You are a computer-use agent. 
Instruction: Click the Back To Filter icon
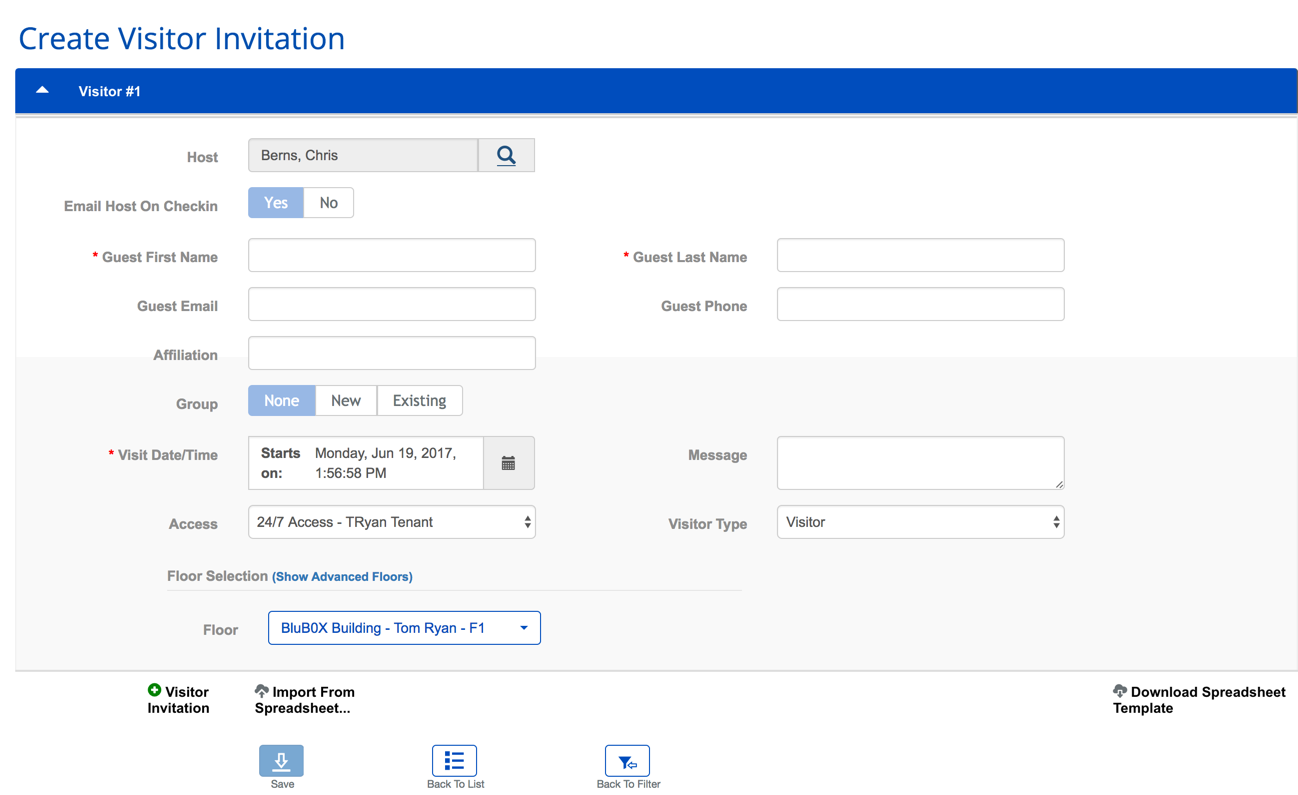coord(627,760)
